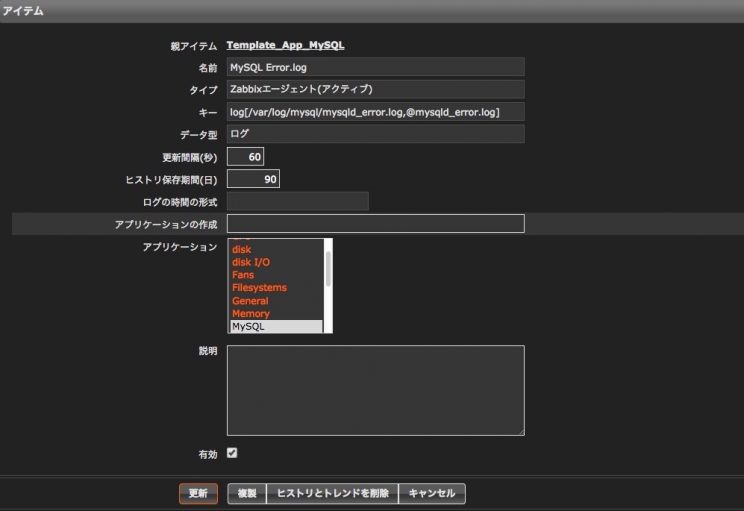Toggle the 有効 checkbox
Screen dimensions: 744x511
click(232, 453)
